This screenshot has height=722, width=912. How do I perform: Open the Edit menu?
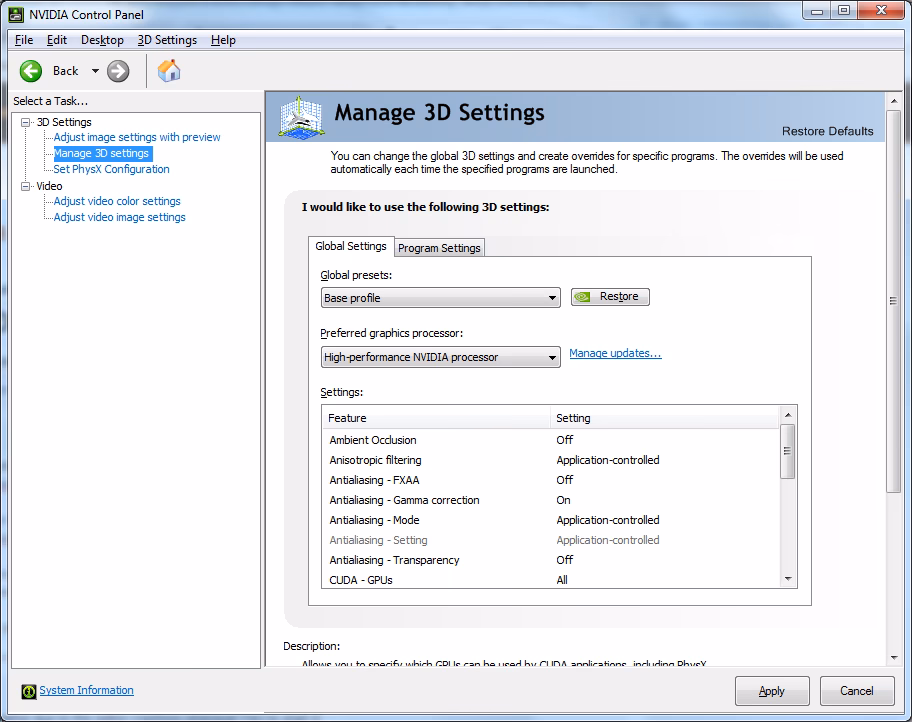pyautogui.click(x=57, y=40)
